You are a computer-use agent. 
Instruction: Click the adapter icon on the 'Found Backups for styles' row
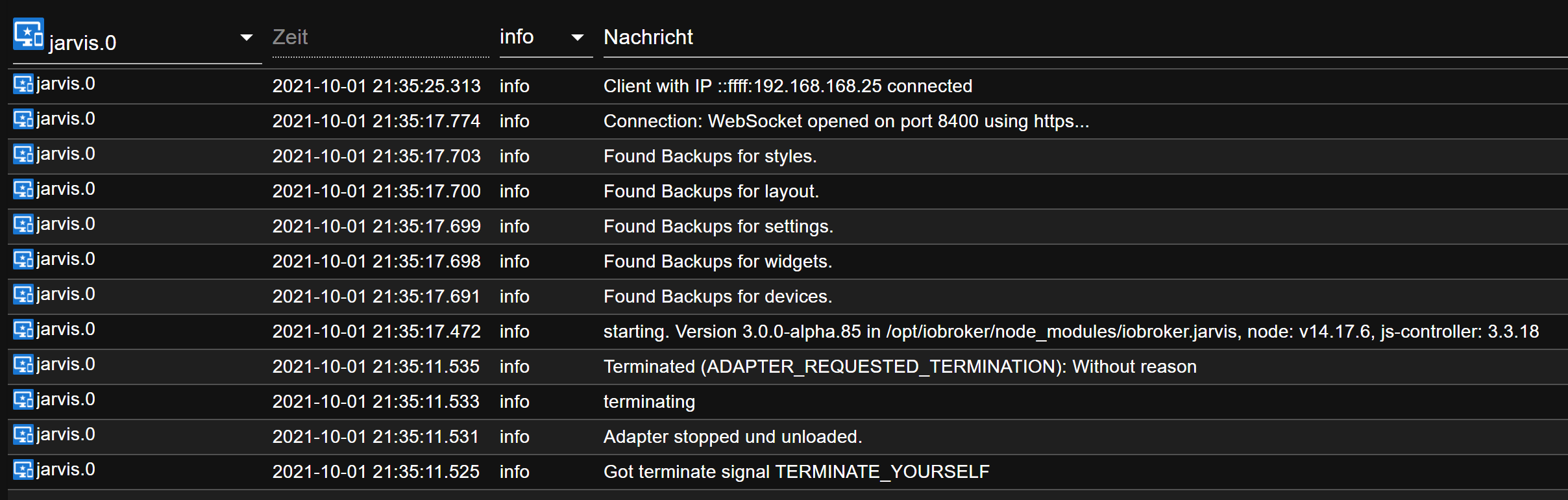pyautogui.click(x=23, y=155)
